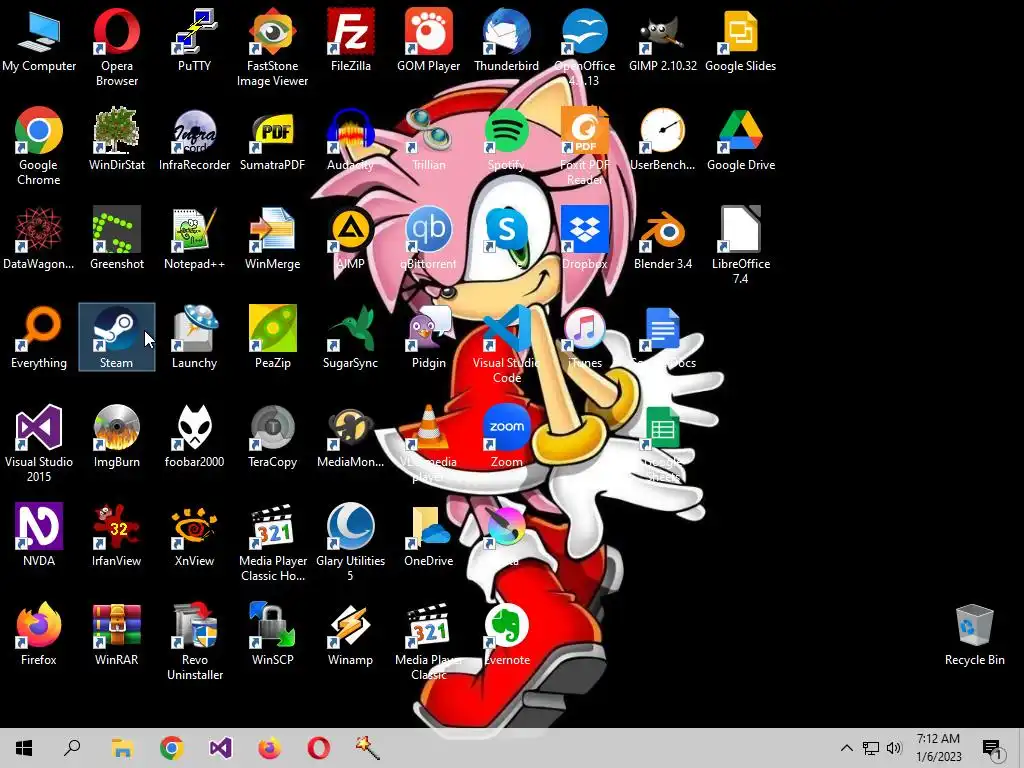Select the Audacity headphones icon

351,131
